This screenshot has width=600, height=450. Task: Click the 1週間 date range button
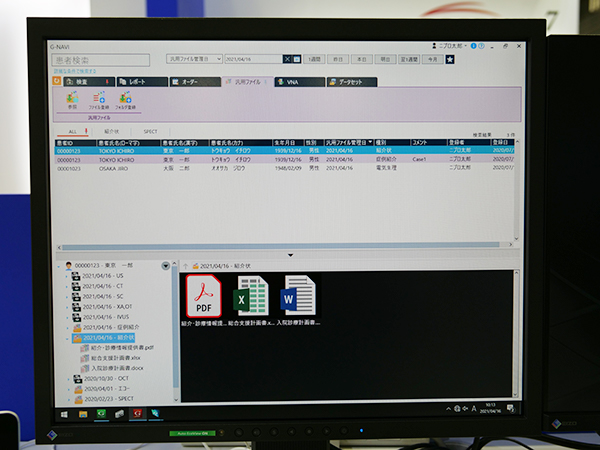click(316, 60)
